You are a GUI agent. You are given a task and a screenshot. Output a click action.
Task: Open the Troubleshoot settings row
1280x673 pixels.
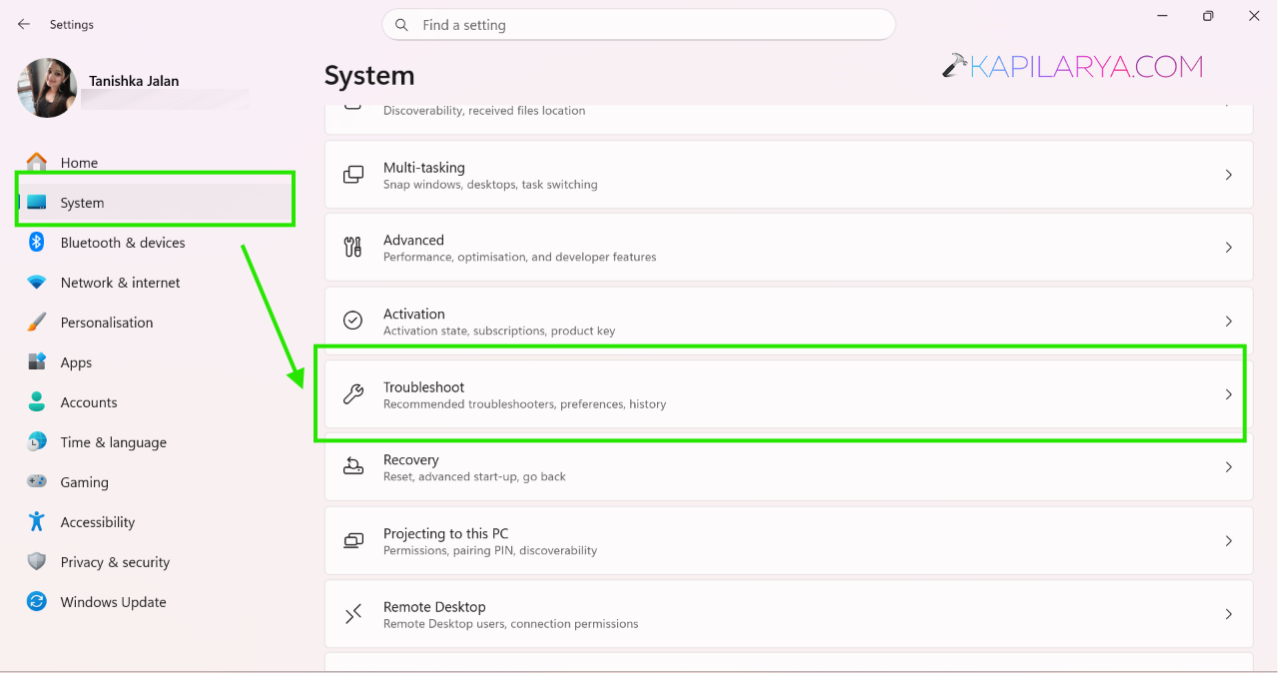click(x=789, y=394)
